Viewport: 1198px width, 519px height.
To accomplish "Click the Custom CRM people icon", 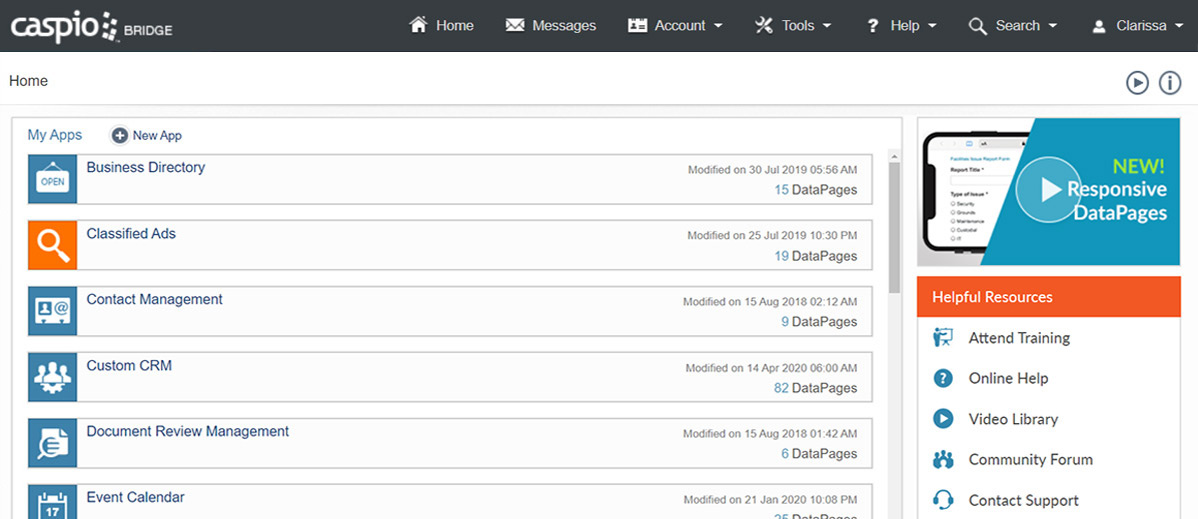I will coord(52,377).
